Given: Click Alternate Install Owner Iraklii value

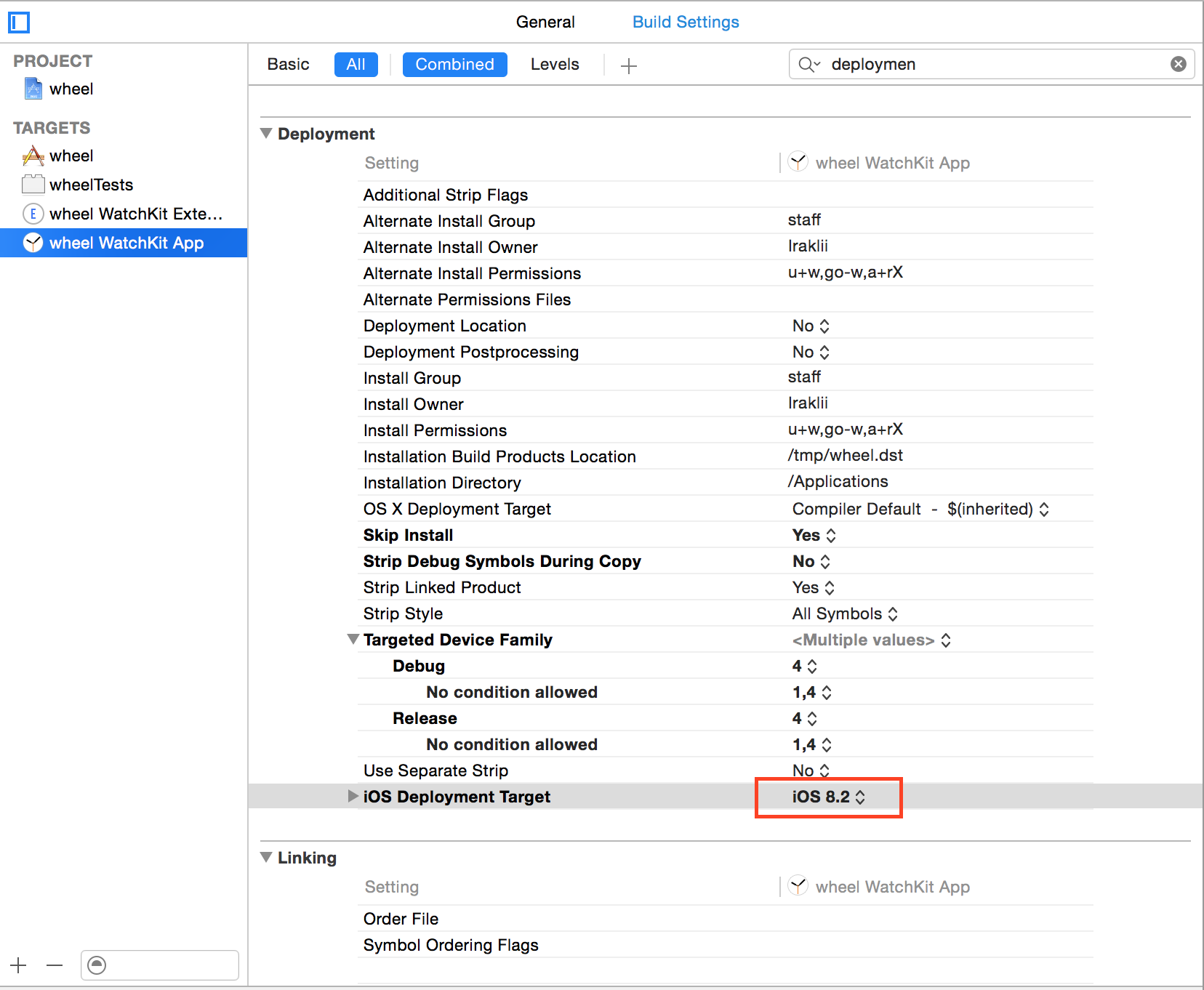Looking at the screenshot, I should [x=808, y=246].
